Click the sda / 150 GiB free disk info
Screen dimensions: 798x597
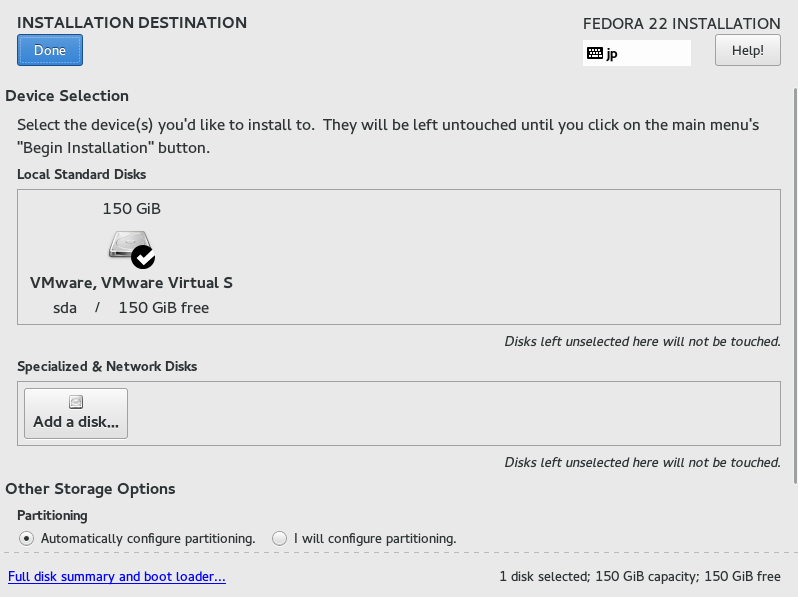[x=131, y=308]
